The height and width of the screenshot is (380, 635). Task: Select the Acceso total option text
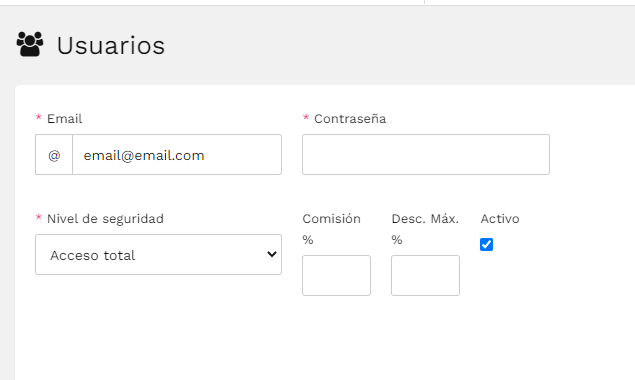[x=93, y=255]
